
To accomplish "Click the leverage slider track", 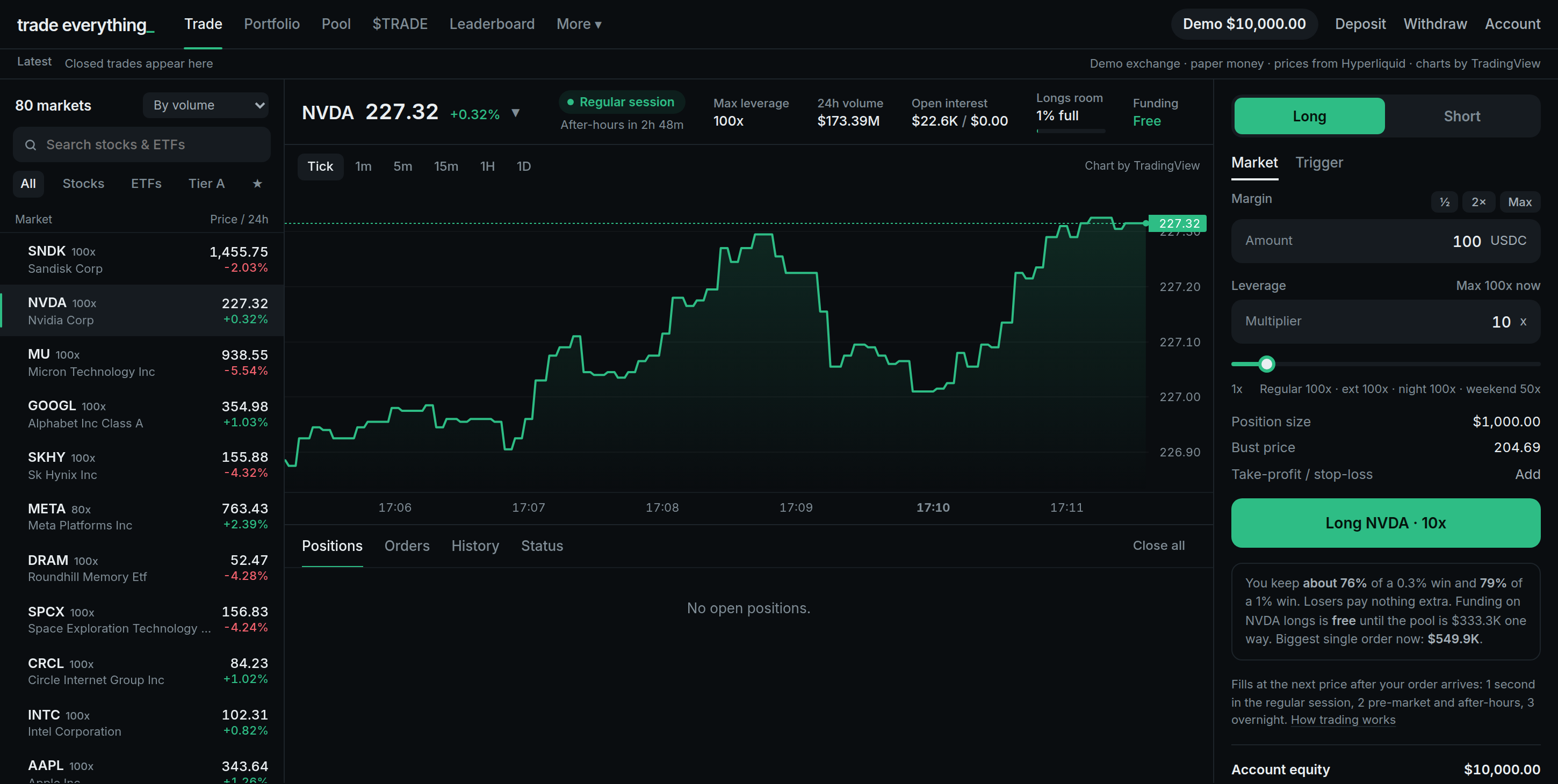I will tap(1386, 364).
